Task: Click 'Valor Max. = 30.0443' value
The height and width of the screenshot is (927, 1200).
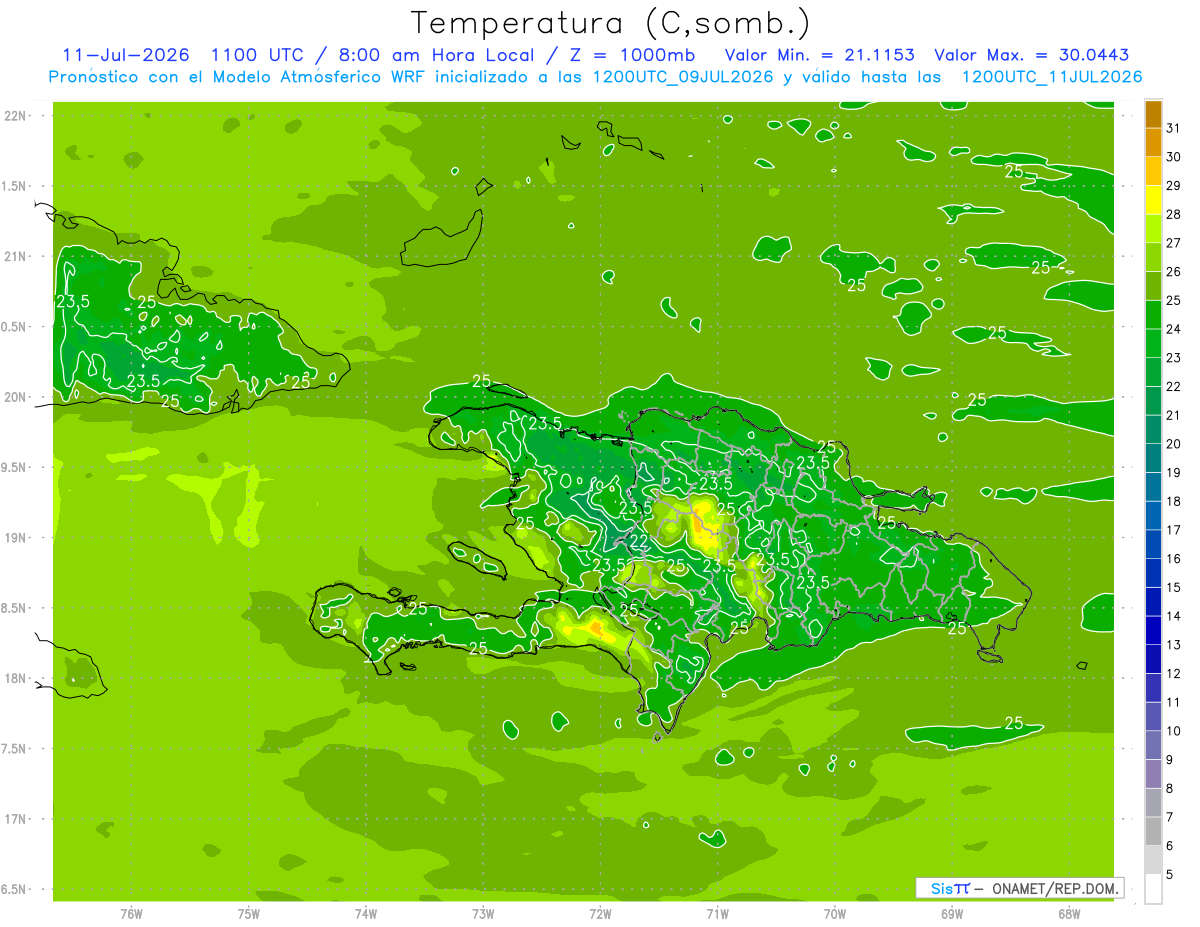Action: (x=1031, y=56)
